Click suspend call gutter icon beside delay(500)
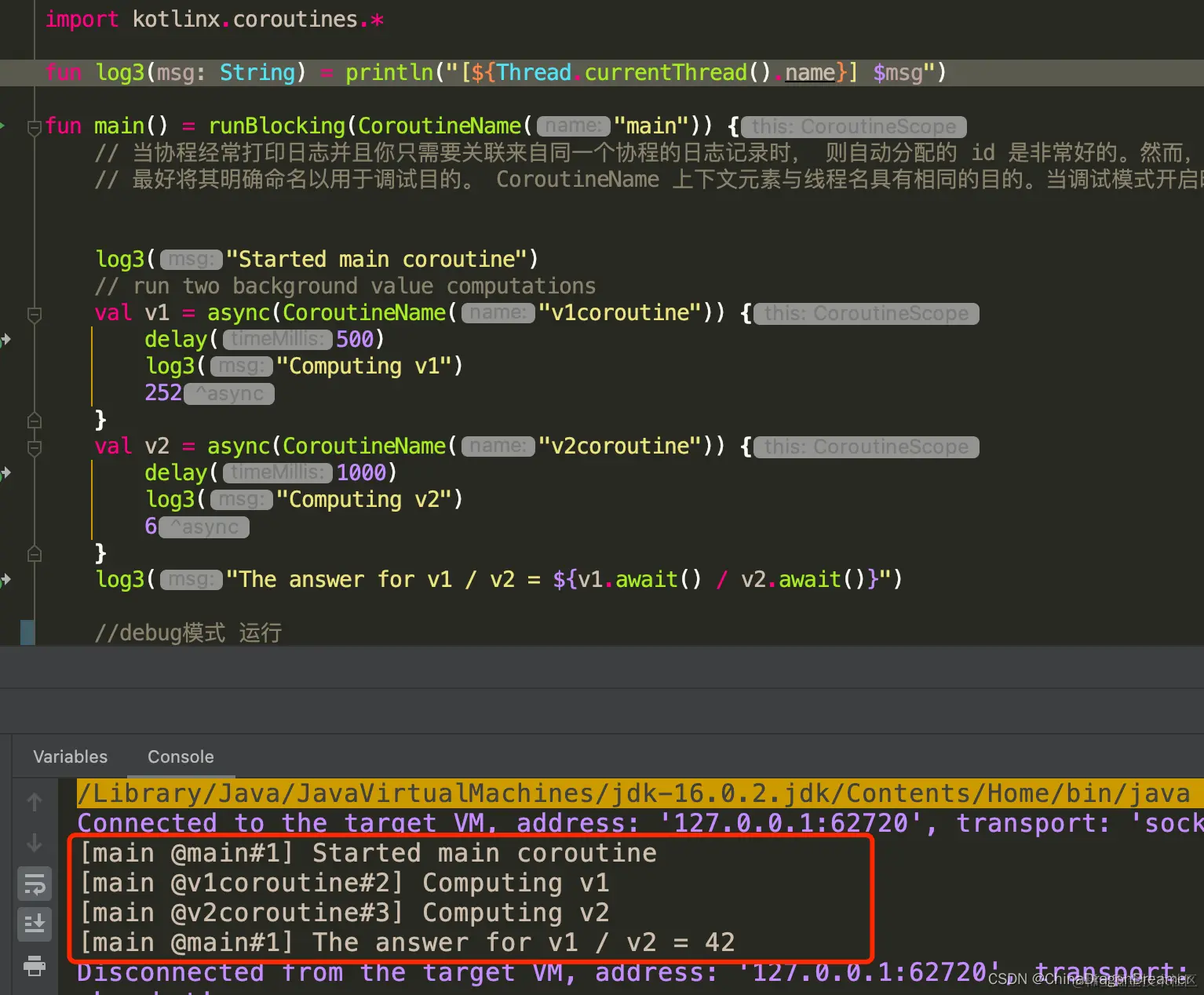Image resolution: width=1204 pixels, height=995 pixels. click(x=5, y=340)
